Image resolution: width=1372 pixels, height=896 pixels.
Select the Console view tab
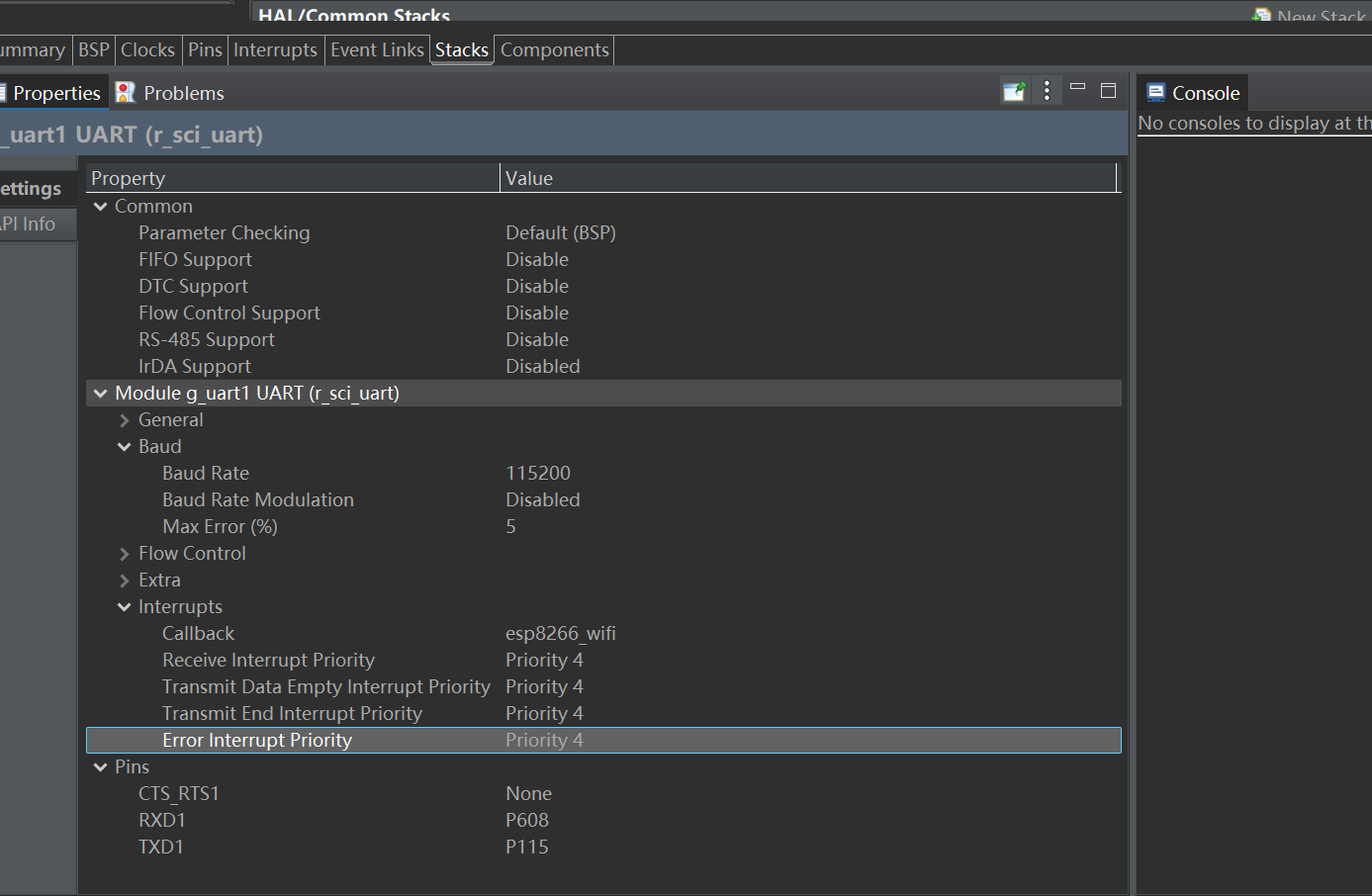click(1193, 93)
